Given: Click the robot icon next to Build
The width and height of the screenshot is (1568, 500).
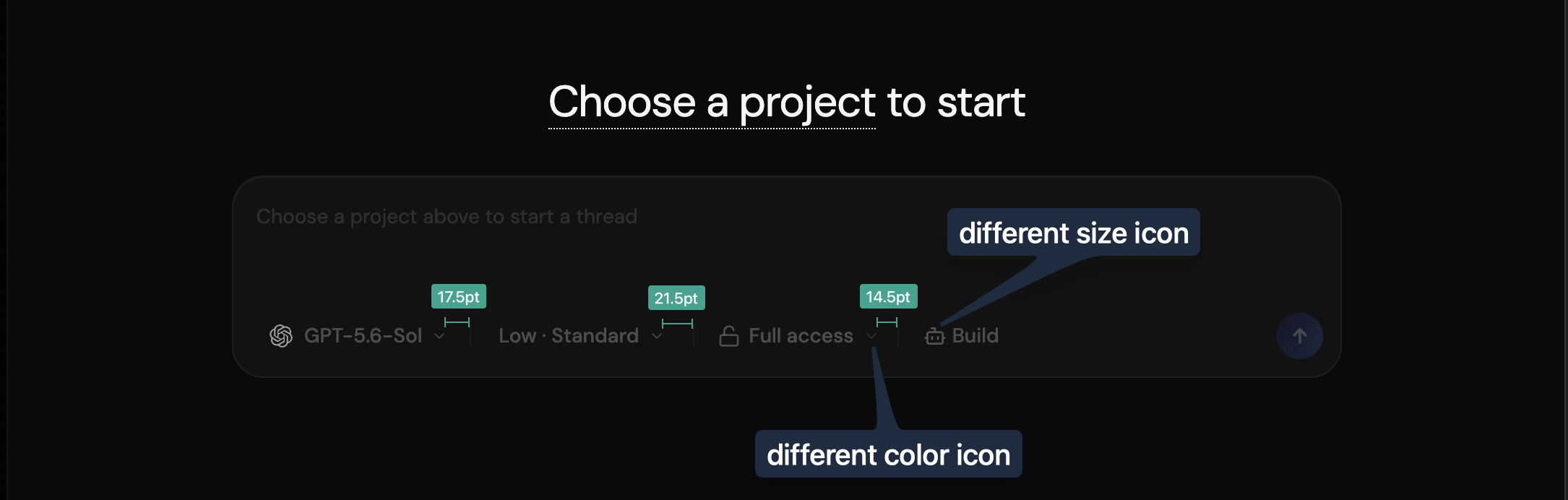Looking at the screenshot, I should coord(935,336).
